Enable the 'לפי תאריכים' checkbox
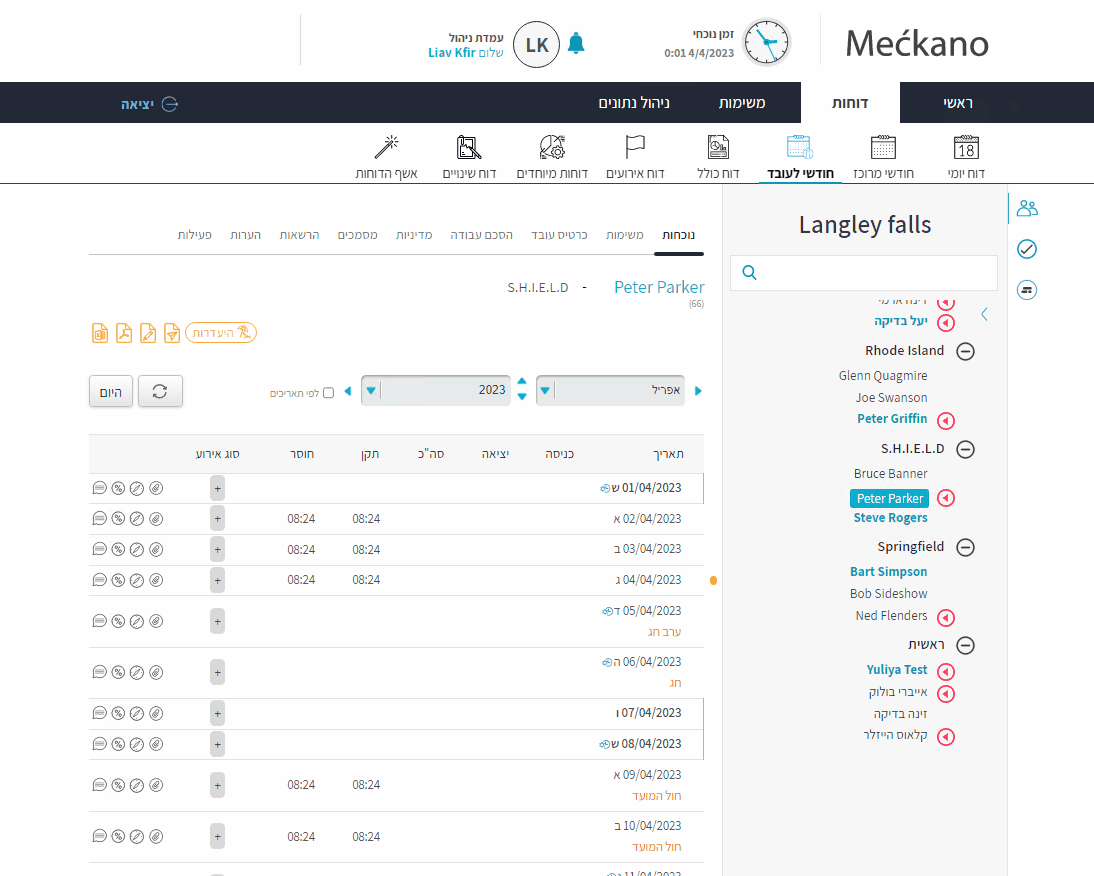1094x876 pixels. point(328,393)
